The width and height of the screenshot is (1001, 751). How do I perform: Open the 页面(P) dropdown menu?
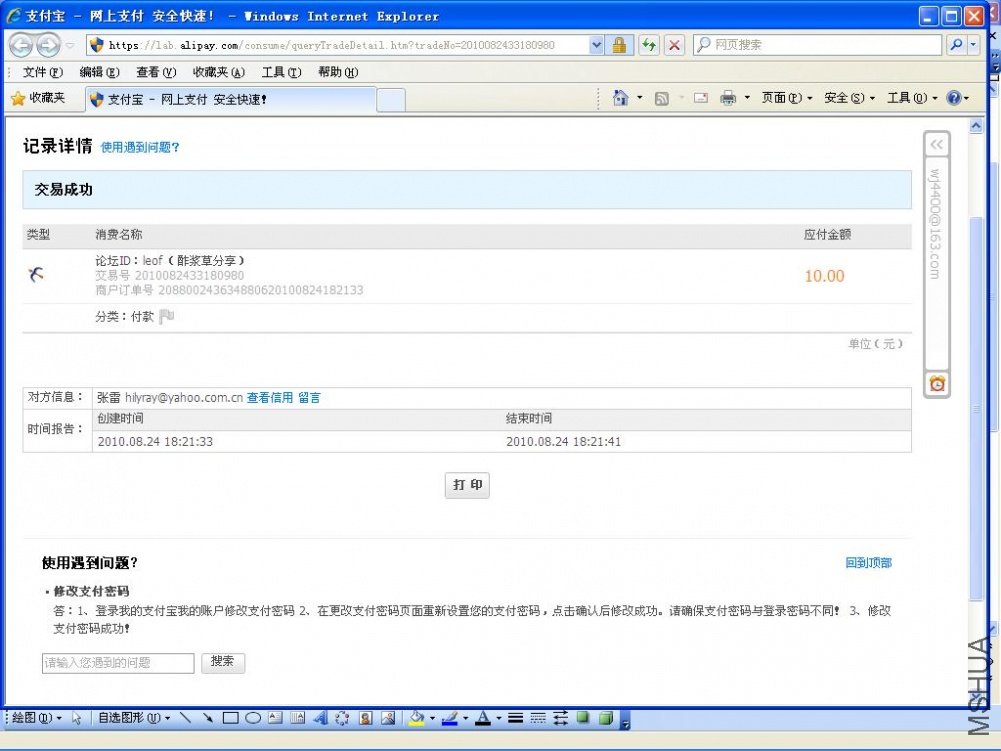coord(786,98)
